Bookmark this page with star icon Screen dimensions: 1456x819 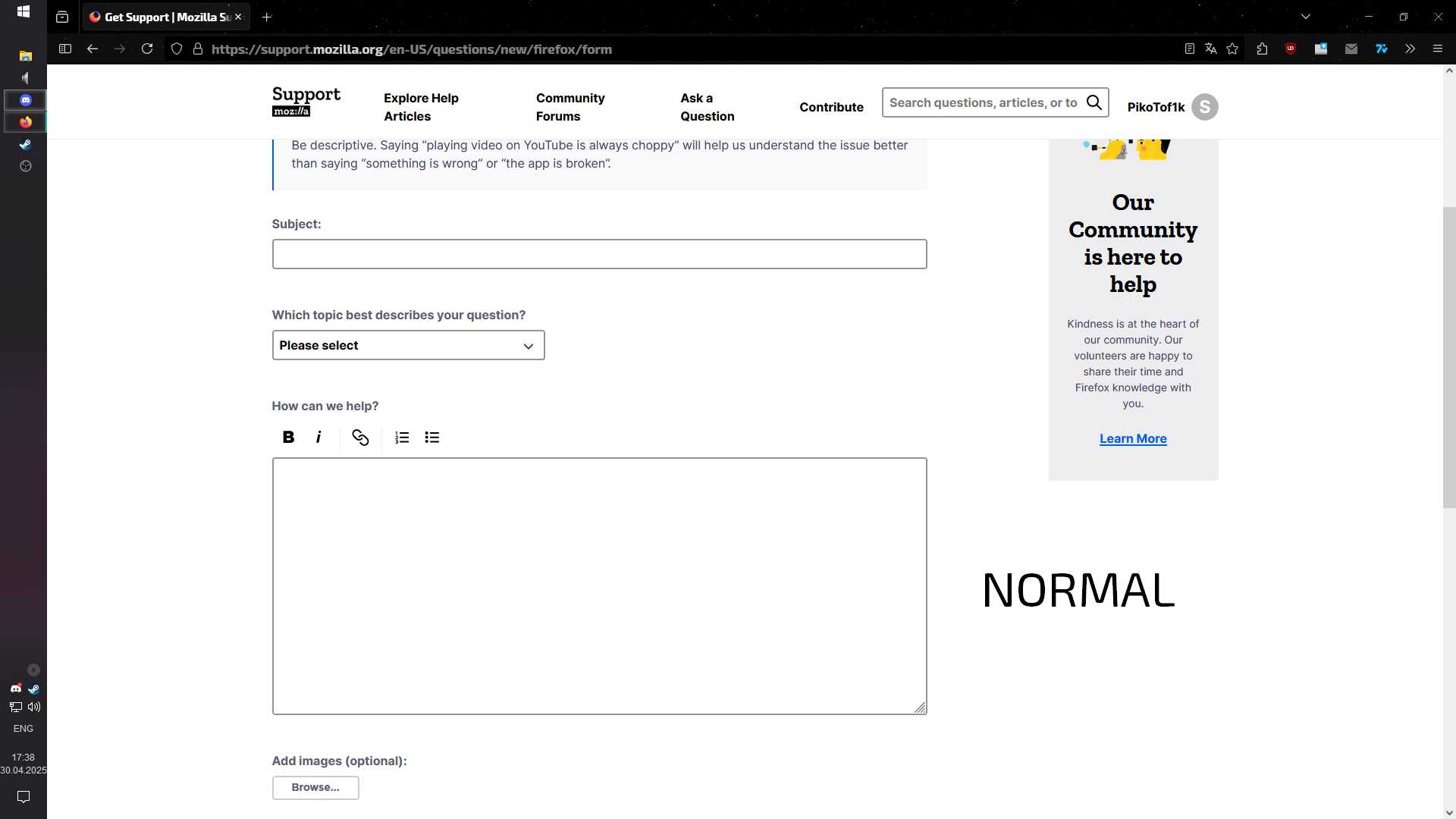(x=1232, y=49)
